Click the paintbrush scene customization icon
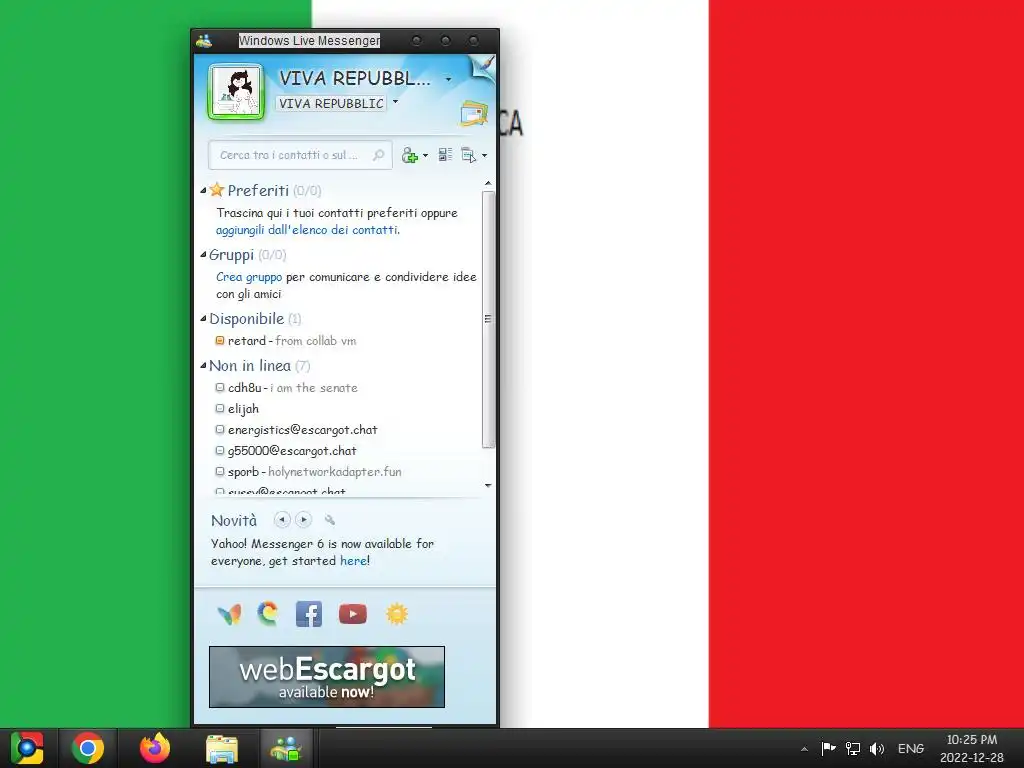The width and height of the screenshot is (1024, 768). 484,66
